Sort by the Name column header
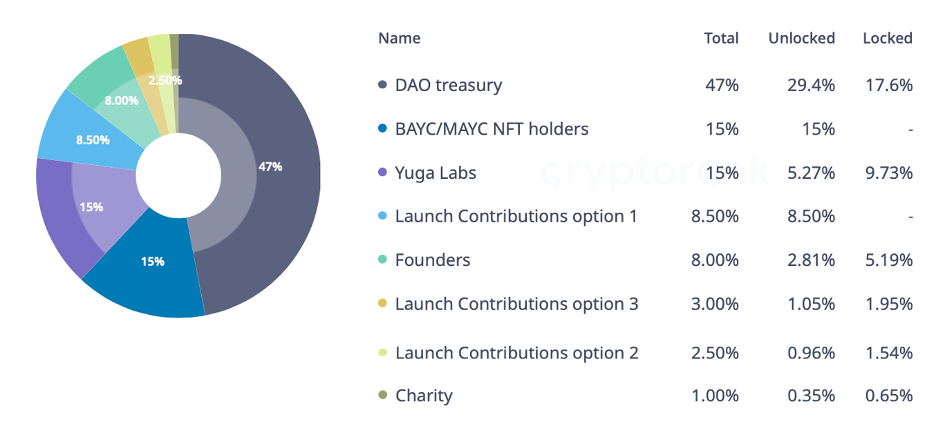Screen dimensions: 936x436 399,38
